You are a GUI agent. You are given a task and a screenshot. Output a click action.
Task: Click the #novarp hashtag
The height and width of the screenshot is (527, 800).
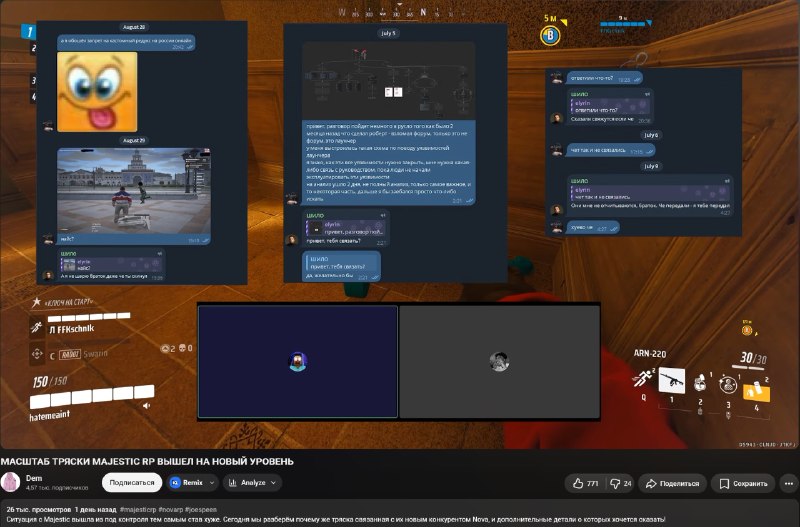[170, 509]
